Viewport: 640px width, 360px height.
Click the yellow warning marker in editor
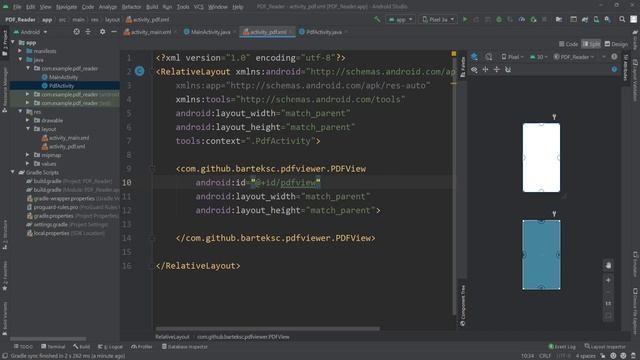(453, 54)
